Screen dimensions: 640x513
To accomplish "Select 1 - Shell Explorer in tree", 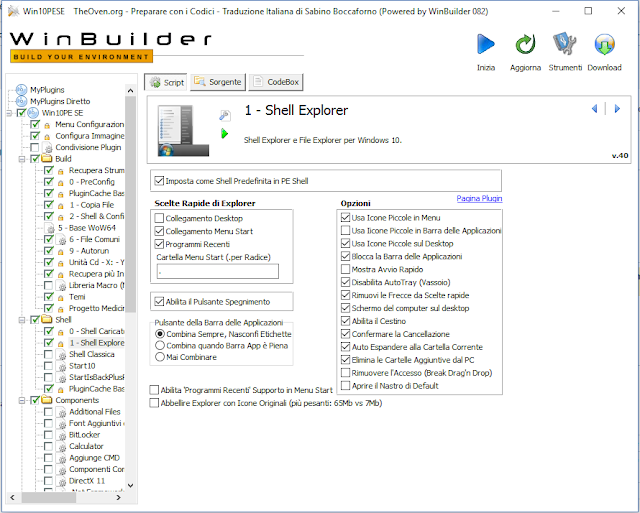I will (96, 342).
